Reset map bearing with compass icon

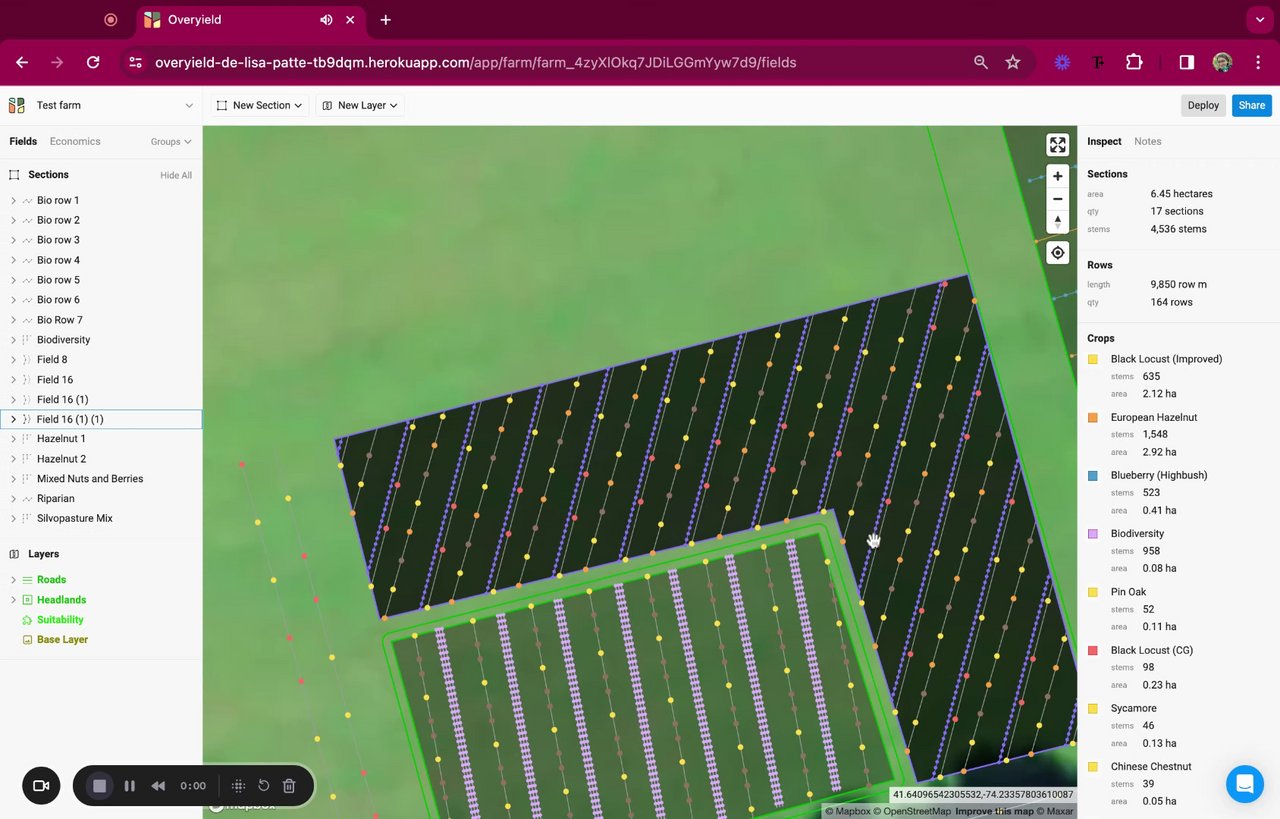click(1058, 222)
